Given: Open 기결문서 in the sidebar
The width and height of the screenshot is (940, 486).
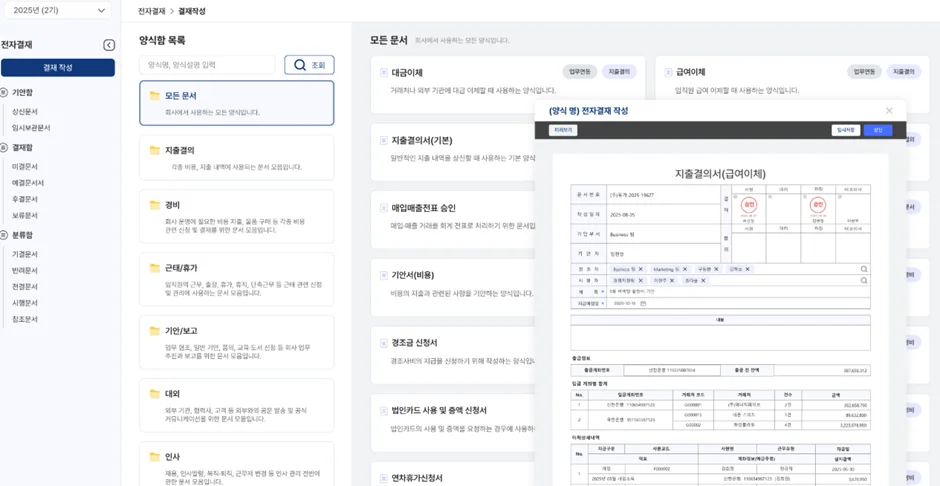Looking at the screenshot, I should click(x=25, y=254).
